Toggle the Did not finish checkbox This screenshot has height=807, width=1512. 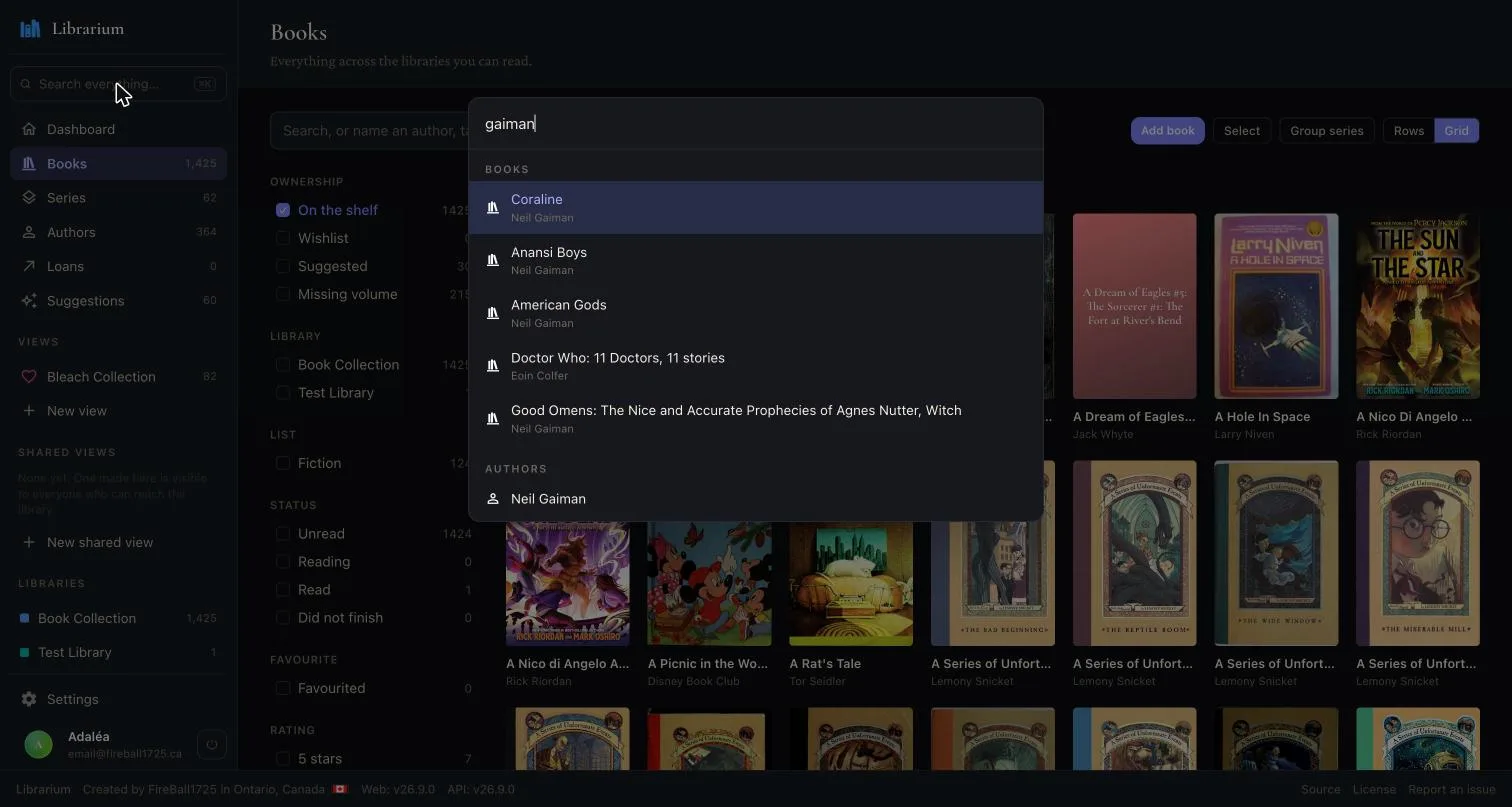point(283,618)
